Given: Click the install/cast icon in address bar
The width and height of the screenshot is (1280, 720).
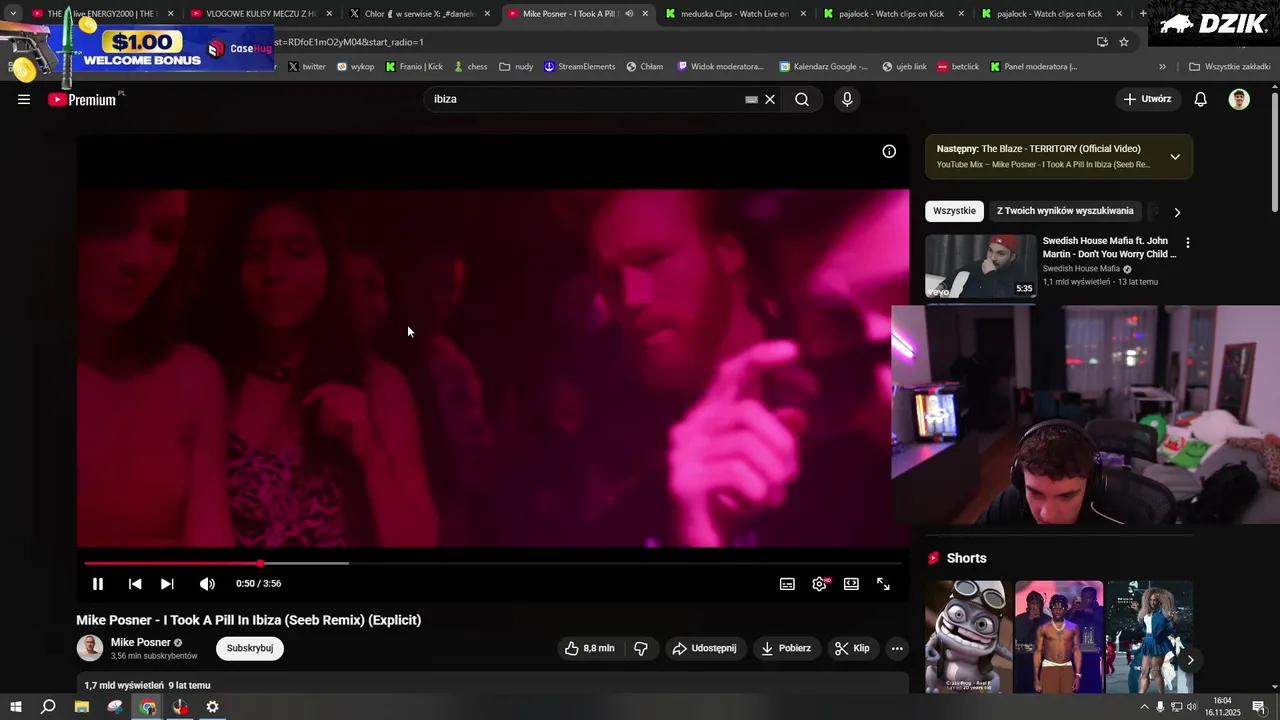Looking at the screenshot, I should 1102,42.
